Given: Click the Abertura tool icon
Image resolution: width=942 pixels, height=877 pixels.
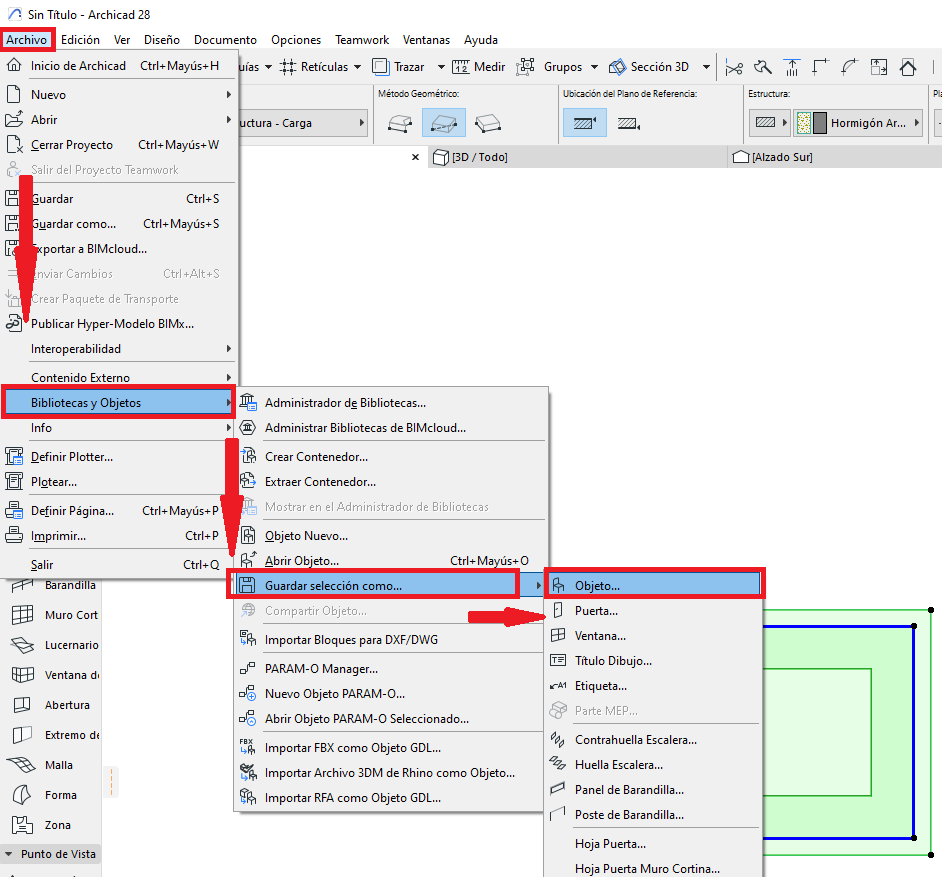Looking at the screenshot, I should point(21,705).
